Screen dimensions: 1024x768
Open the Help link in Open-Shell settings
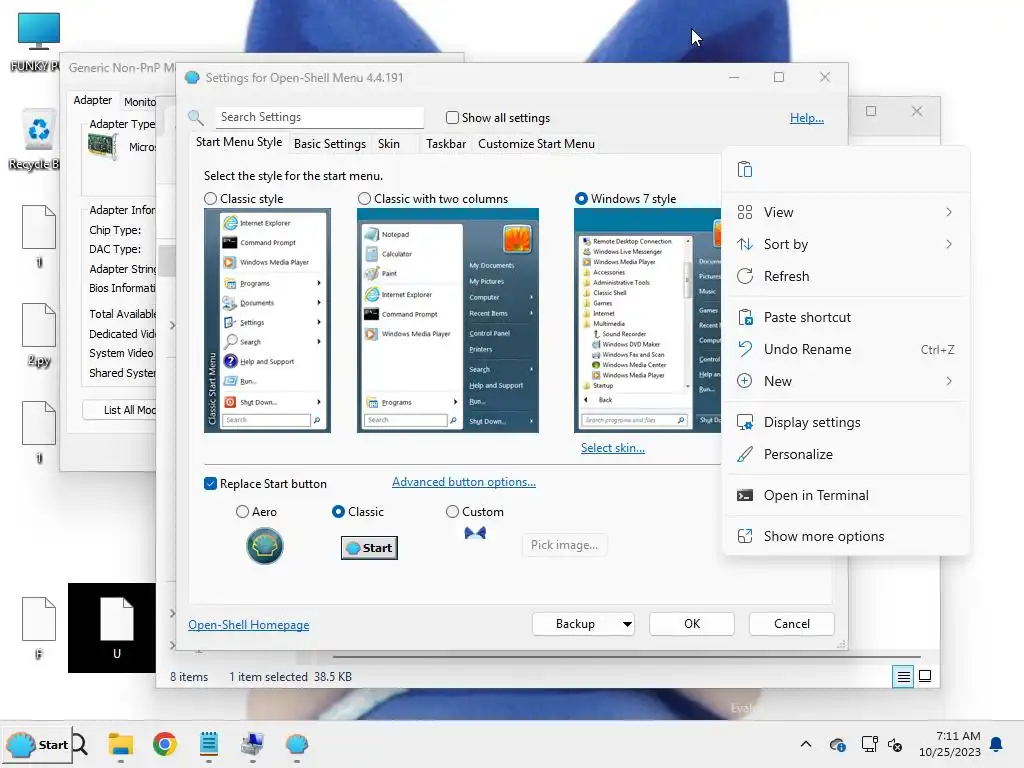(x=807, y=118)
